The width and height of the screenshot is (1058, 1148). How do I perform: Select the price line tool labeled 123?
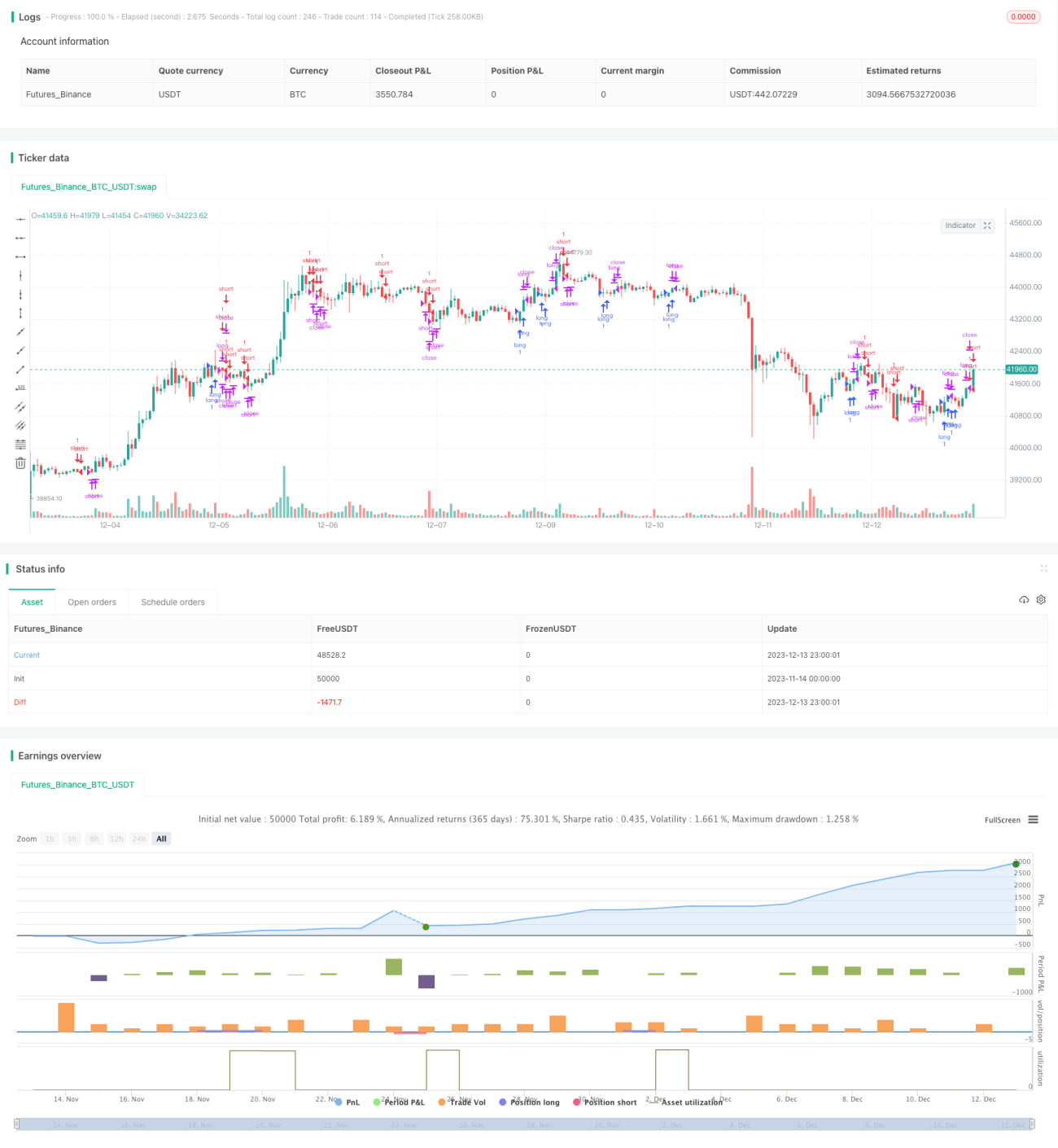[20, 388]
